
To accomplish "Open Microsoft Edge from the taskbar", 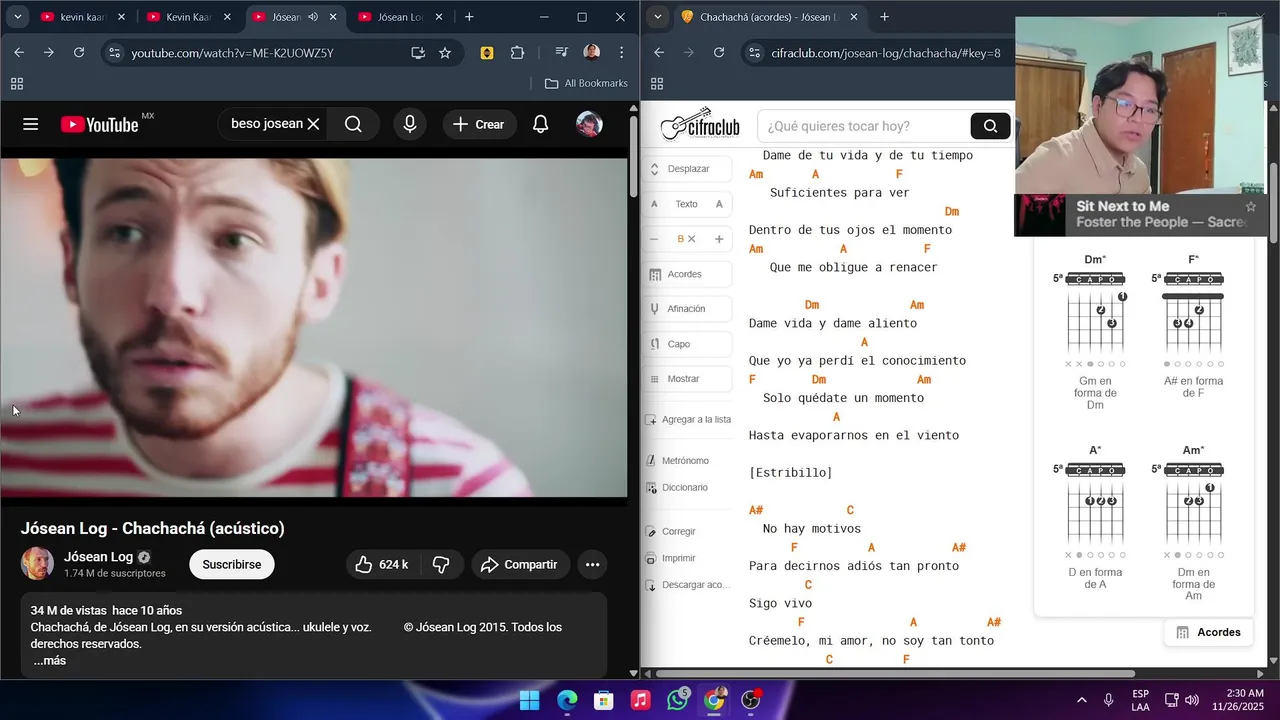I will (x=567, y=700).
